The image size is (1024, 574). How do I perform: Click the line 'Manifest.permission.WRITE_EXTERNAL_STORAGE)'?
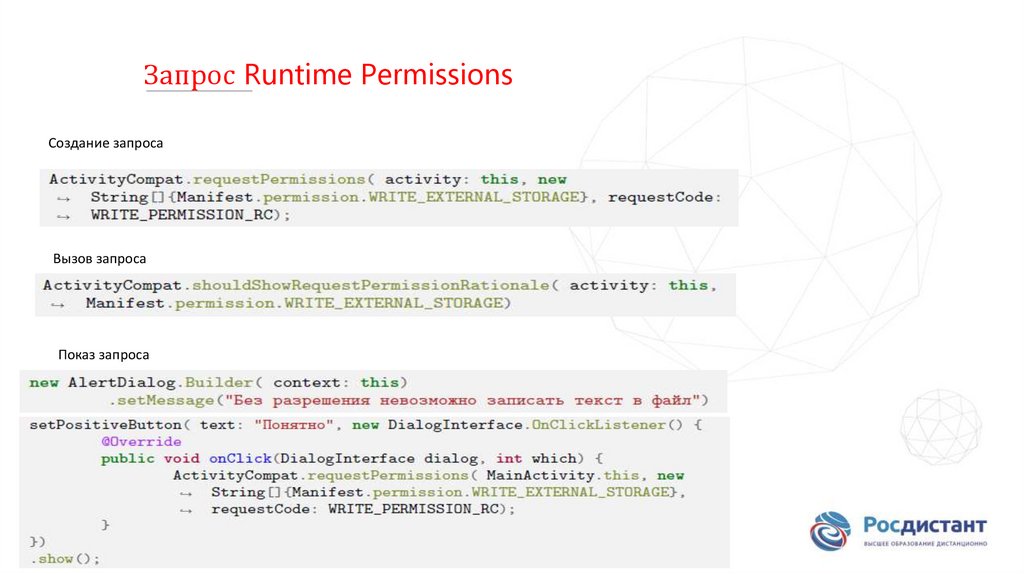(298, 303)
